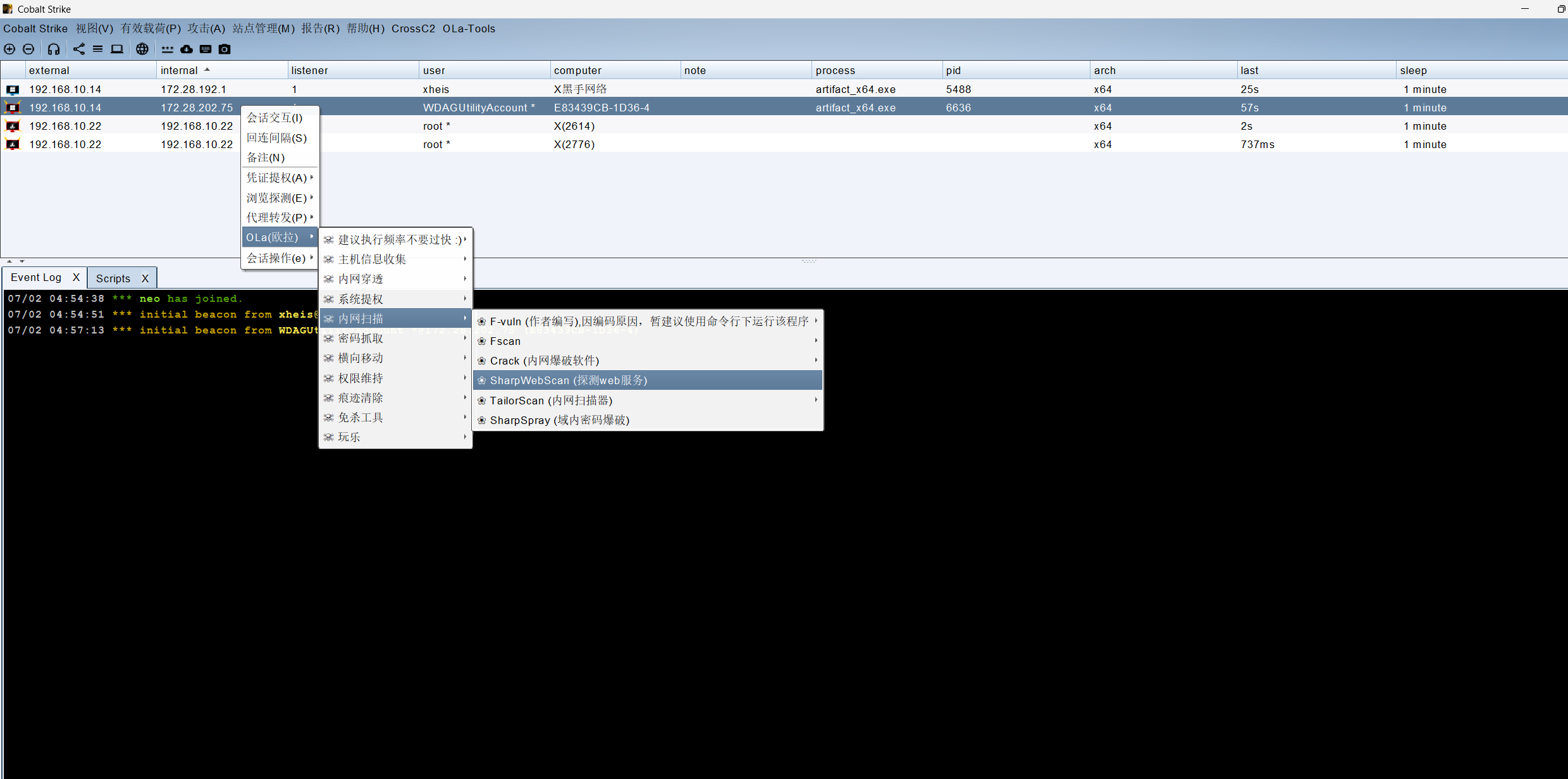Click beacon icon for WDAGUtilityAccount row
This screenshot has height=779, width=1568.
click(x=13, y=108)
